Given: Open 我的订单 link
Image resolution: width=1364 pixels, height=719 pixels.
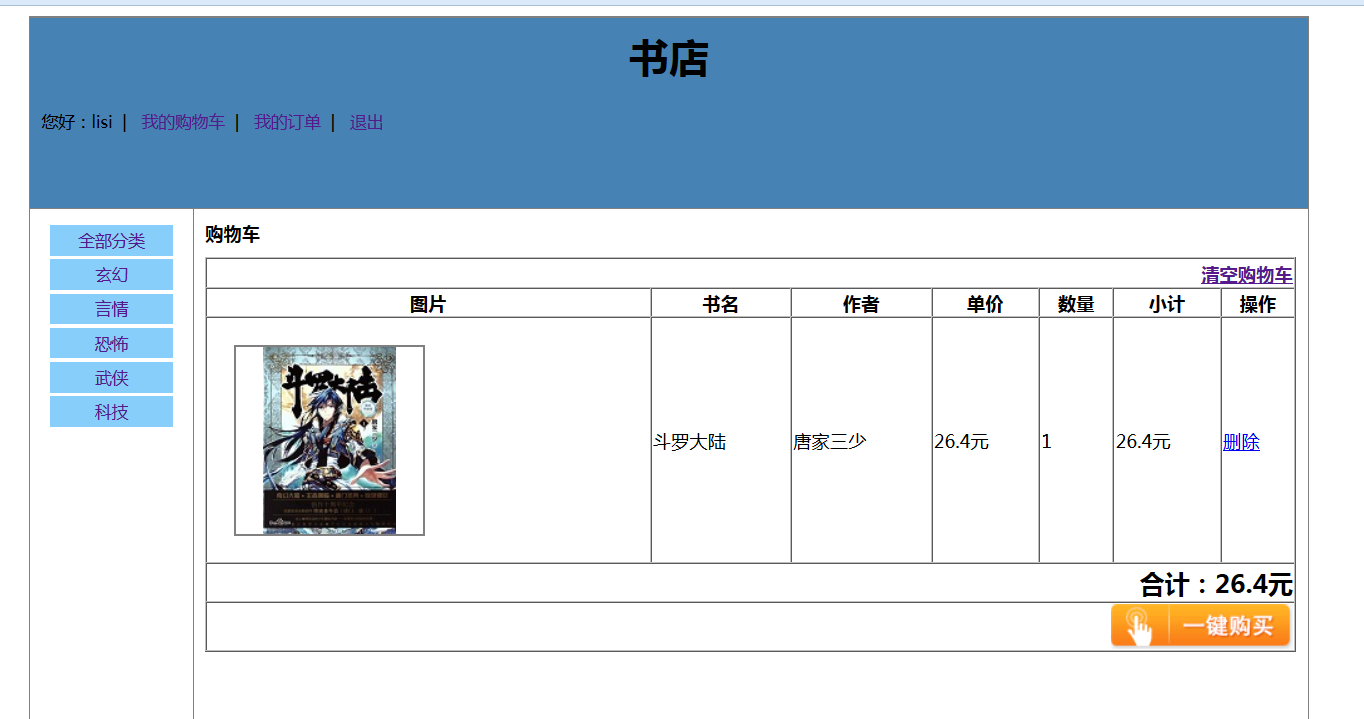Looking at the screenshot, I should click(287, 122).
